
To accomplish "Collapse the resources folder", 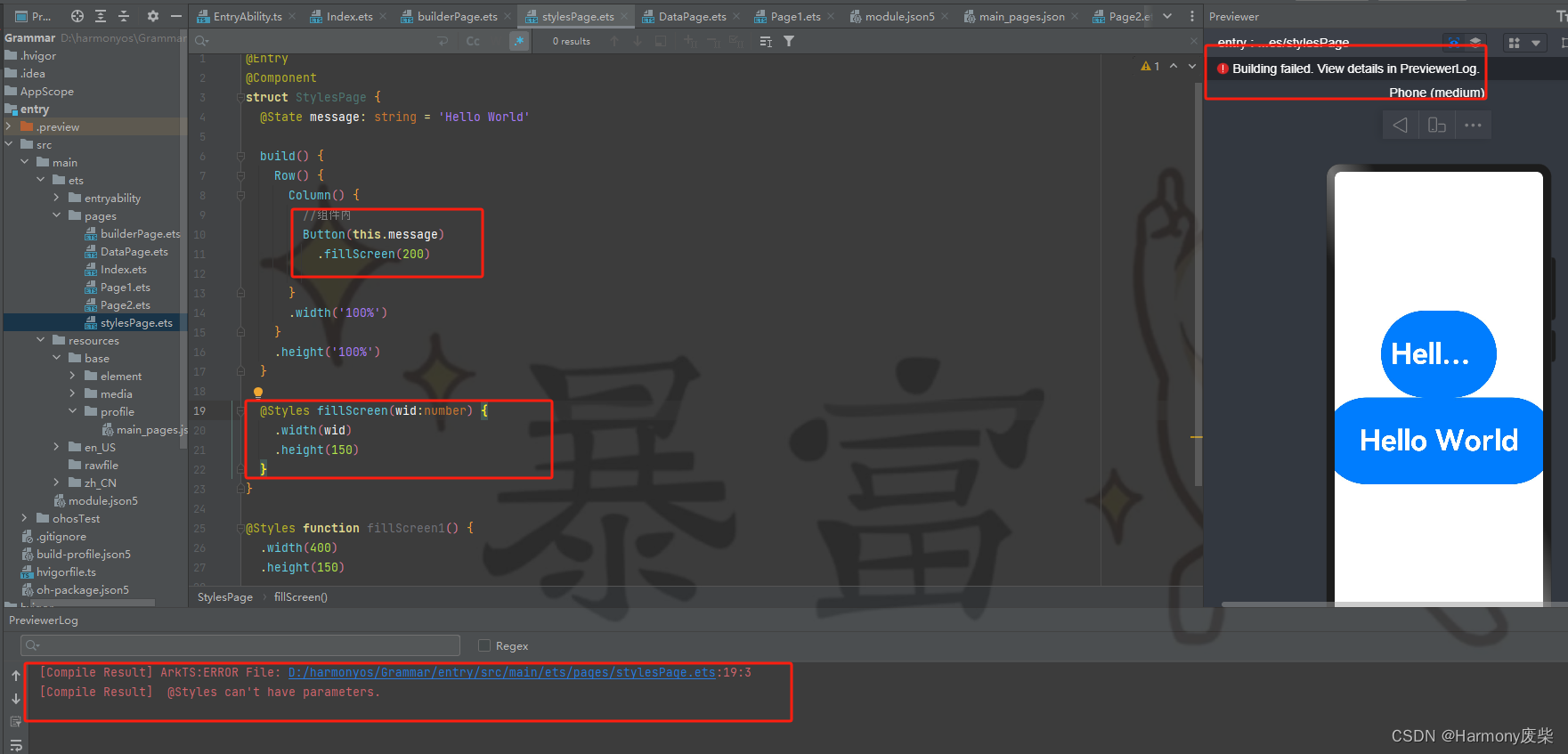I will 41,340.
